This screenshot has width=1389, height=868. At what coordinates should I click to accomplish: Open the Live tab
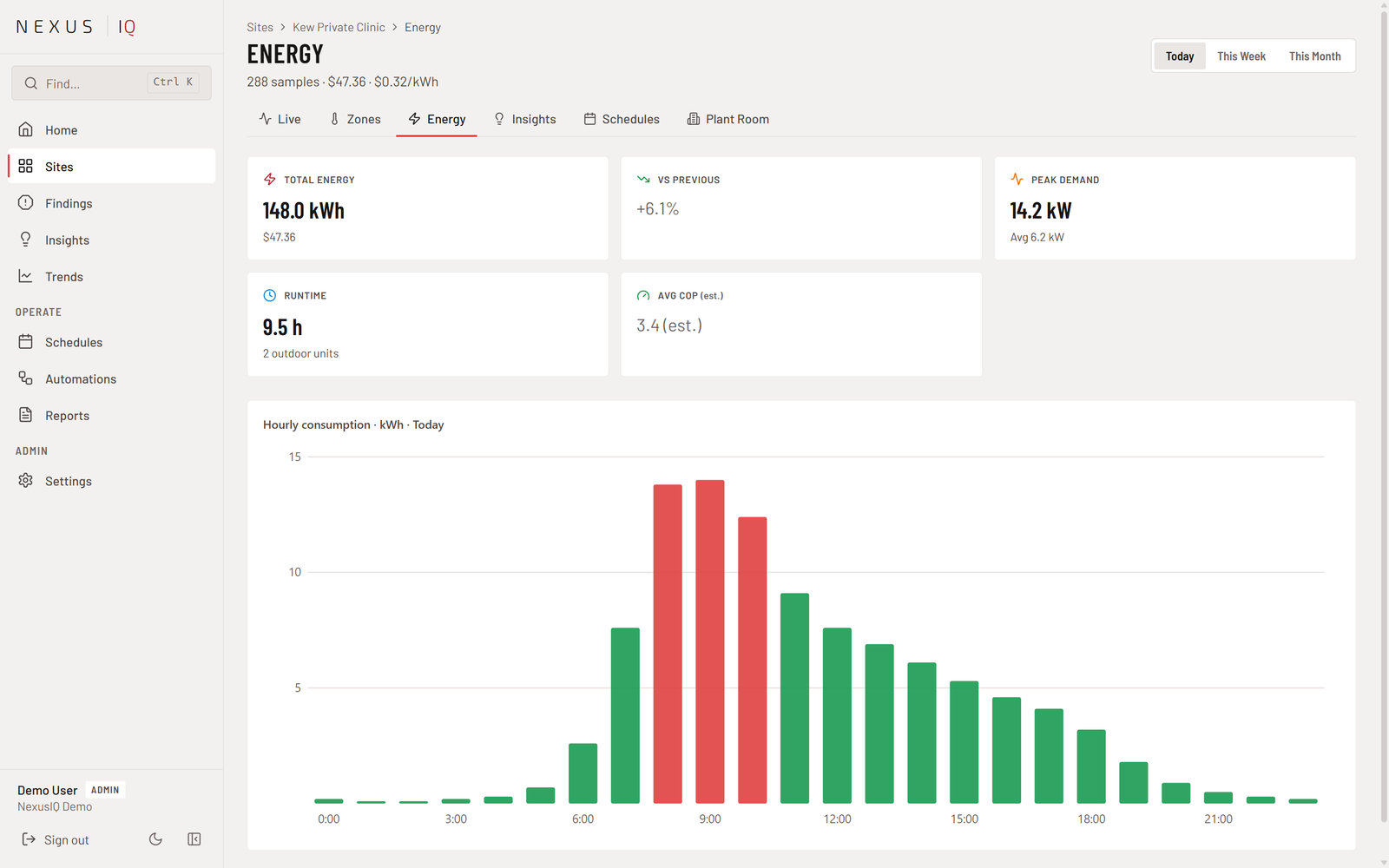(280, 120)
